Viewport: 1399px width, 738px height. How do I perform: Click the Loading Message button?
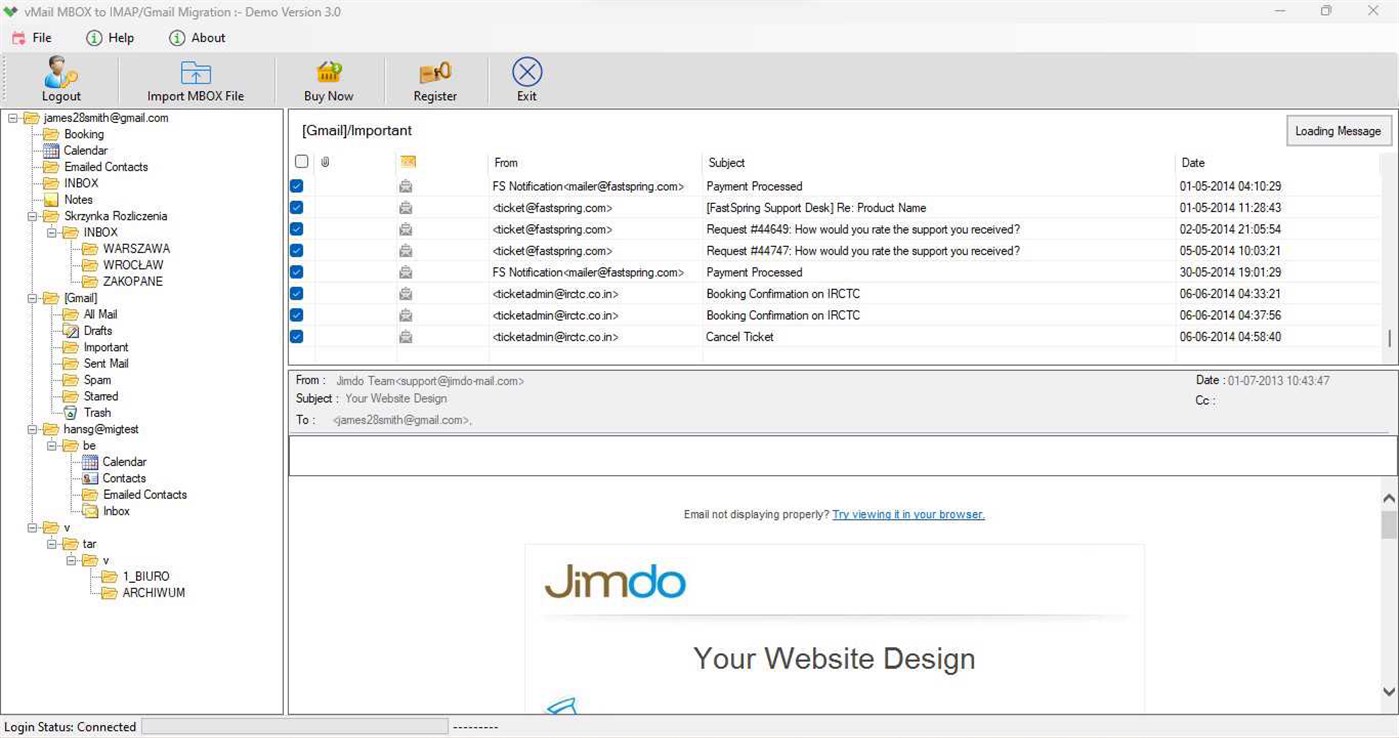point(1338,130)
